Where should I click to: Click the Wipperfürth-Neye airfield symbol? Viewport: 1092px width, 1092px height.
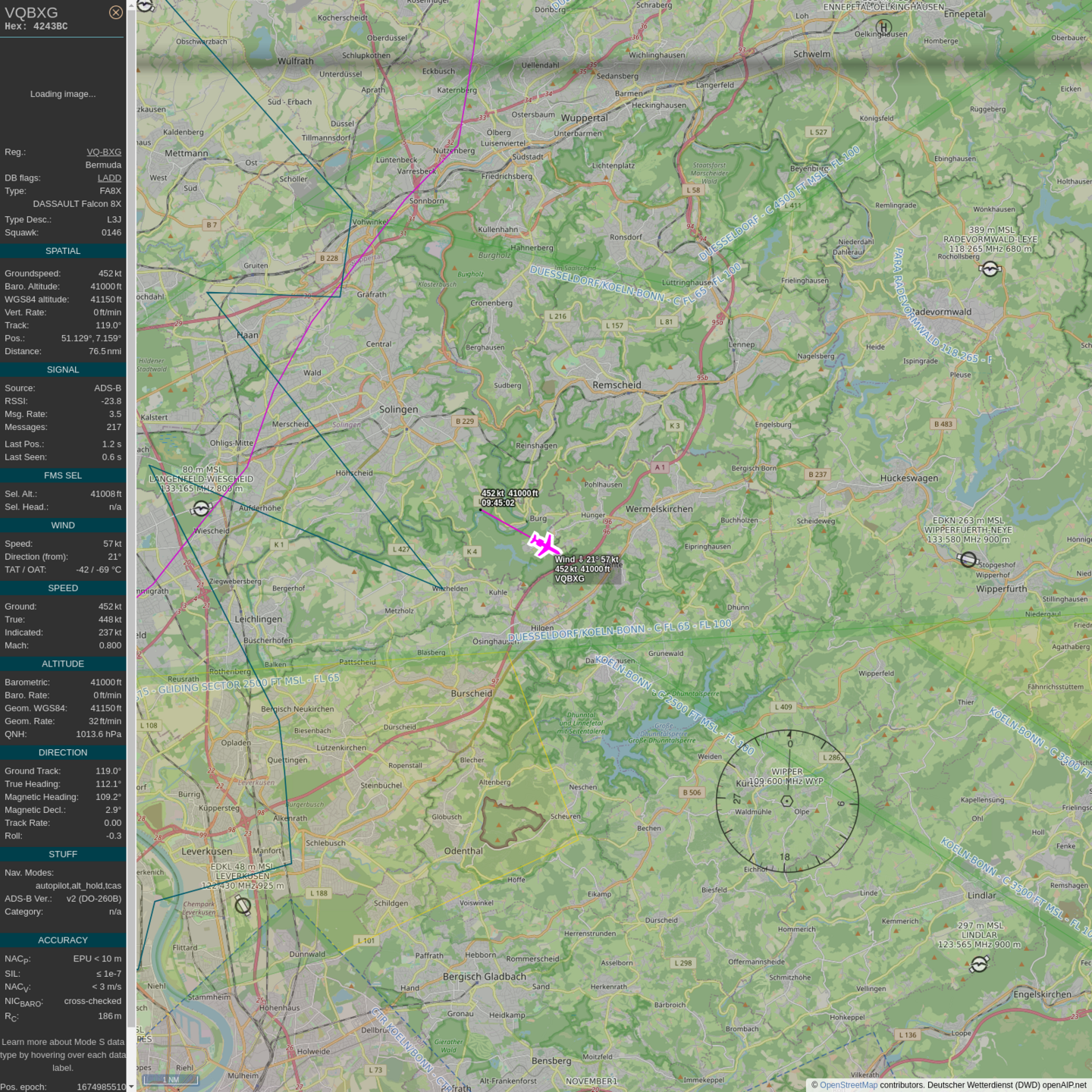point(968,560)
